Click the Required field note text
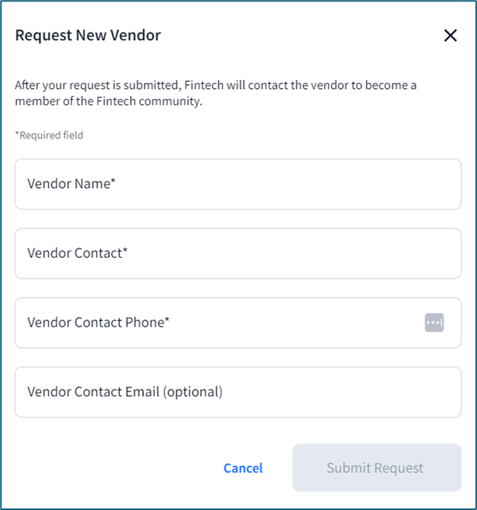The width and height of the screenshot is (477, 510). click(x=49, y=135)
